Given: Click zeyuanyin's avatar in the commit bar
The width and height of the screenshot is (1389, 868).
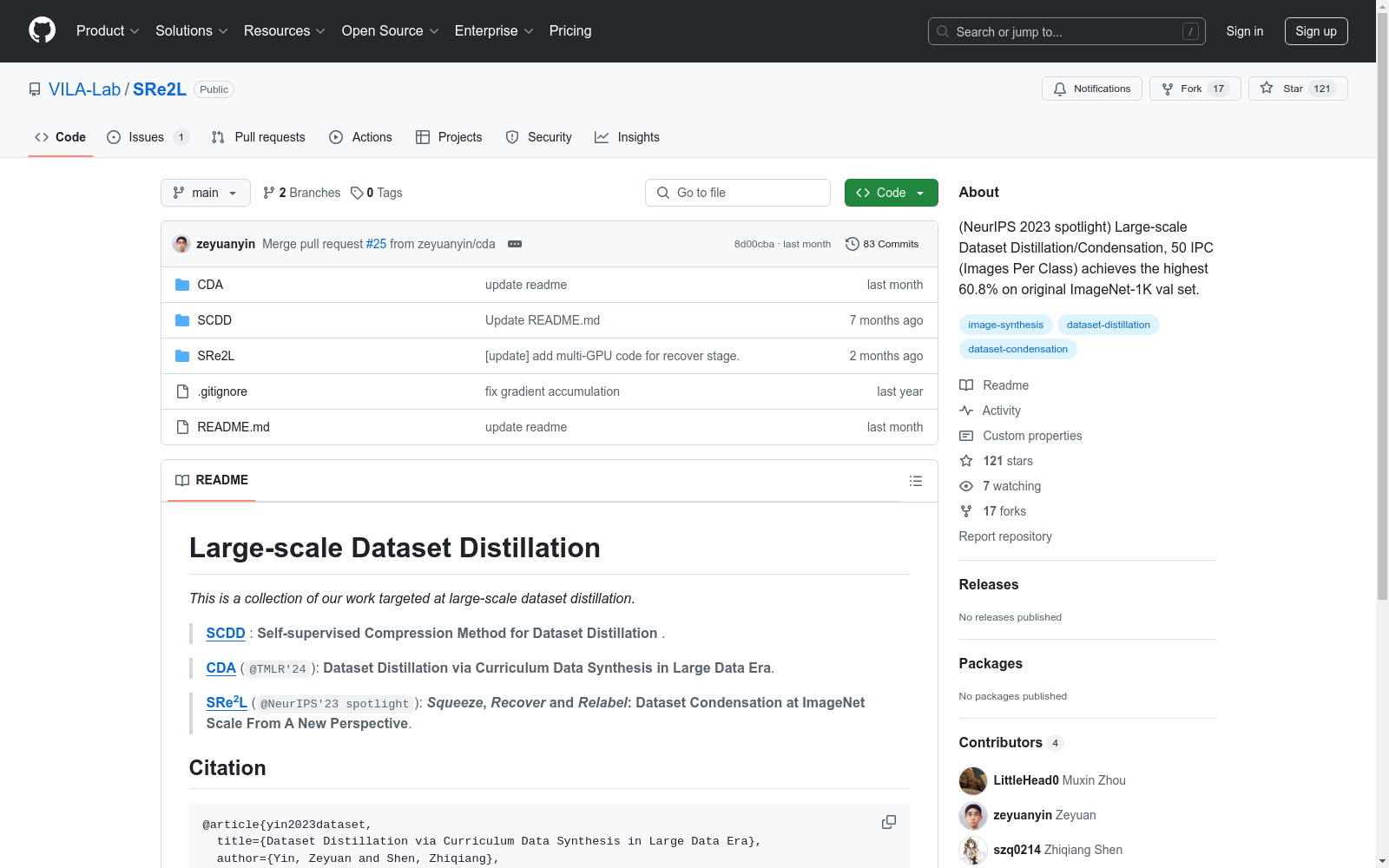Looking at the screenshot, I should [181, 244].
